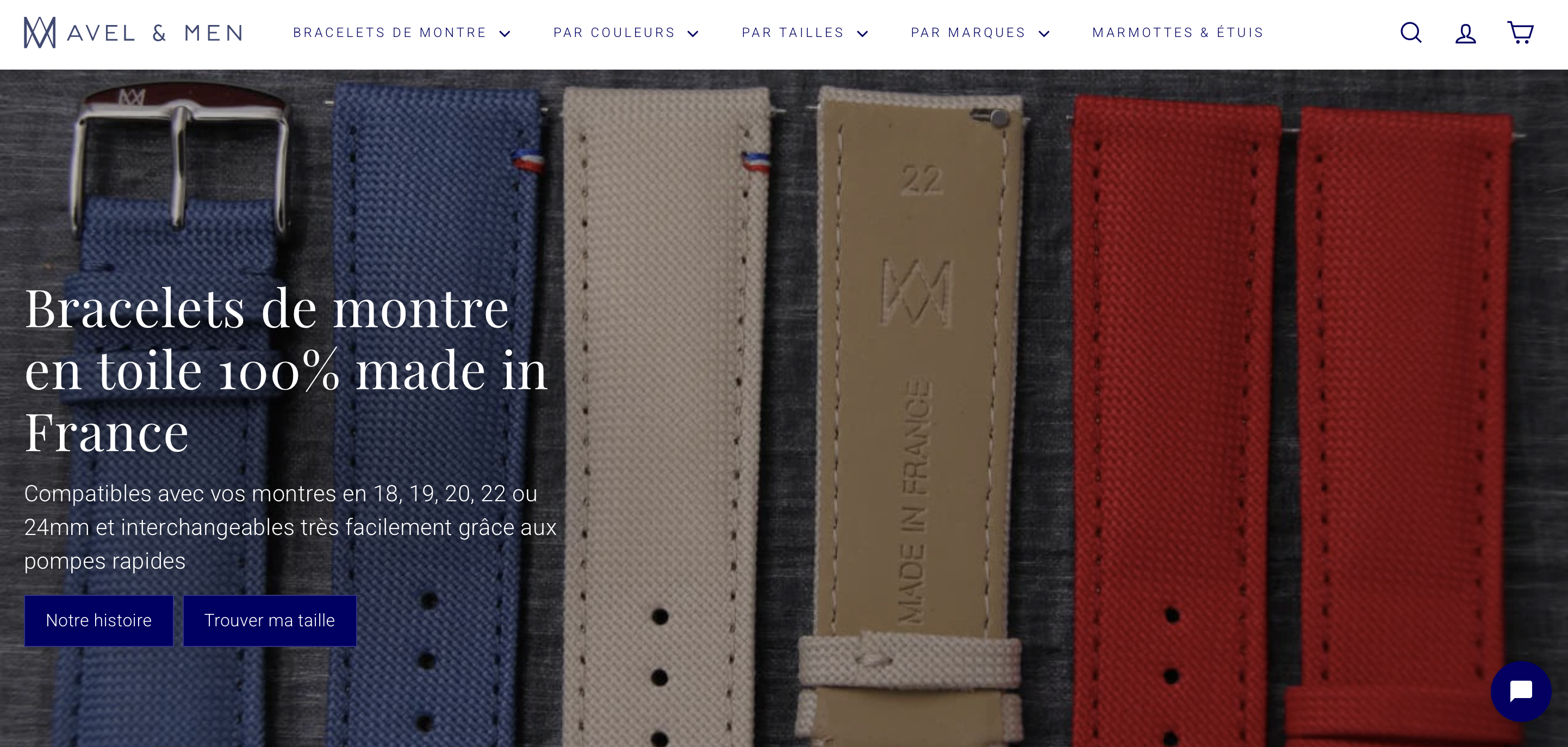Click the beige strap embossed with 22
Viewport: 1568px width, 747px height.
pos(919,365)
